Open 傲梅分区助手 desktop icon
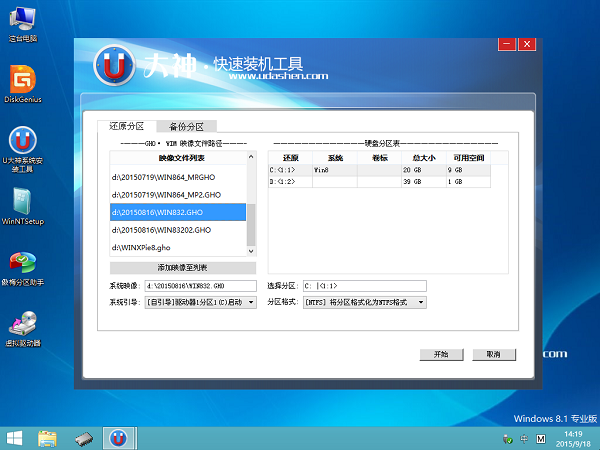This screenshot has width=600, height=450. (21, 264)
